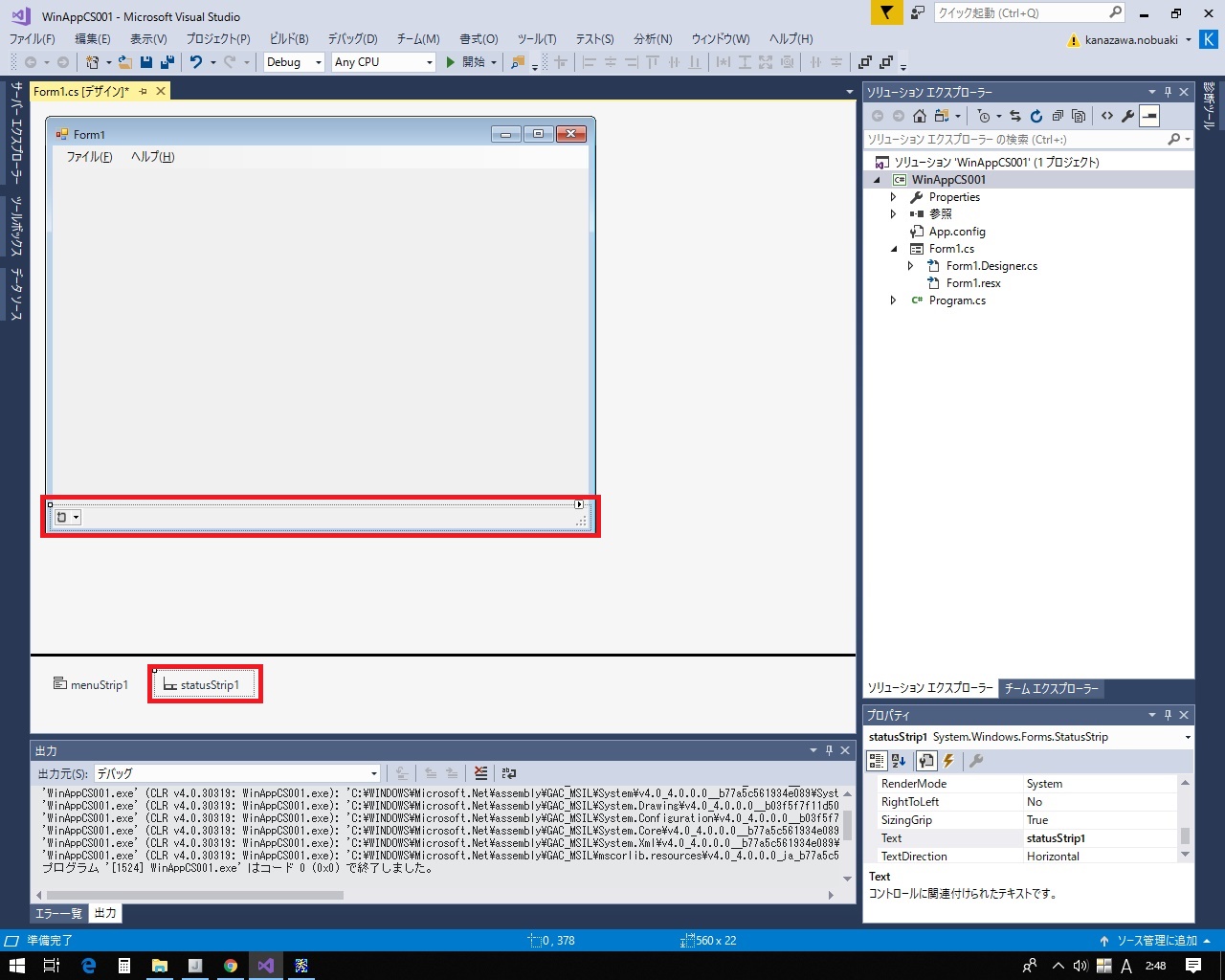Toggle Categorized view in Properties panel
The height and width of the screenshot is (980, 1225).
876,761
